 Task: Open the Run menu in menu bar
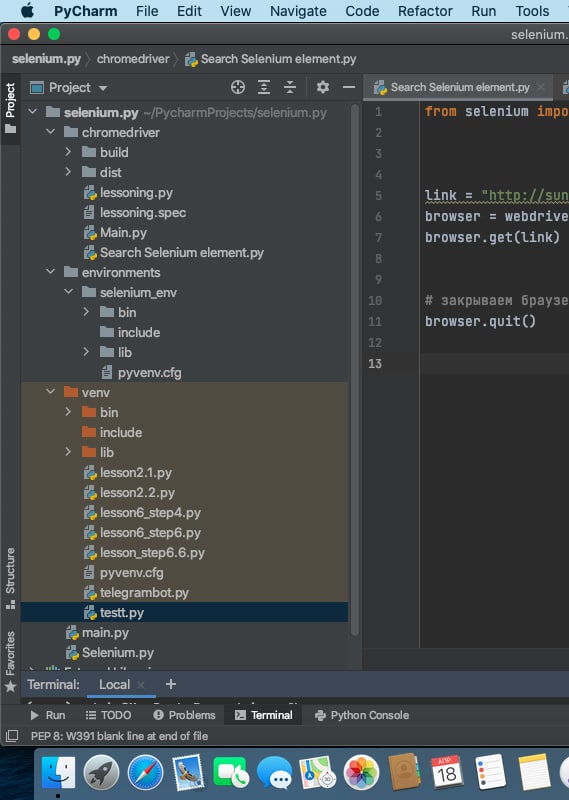(x=484, y=11)
